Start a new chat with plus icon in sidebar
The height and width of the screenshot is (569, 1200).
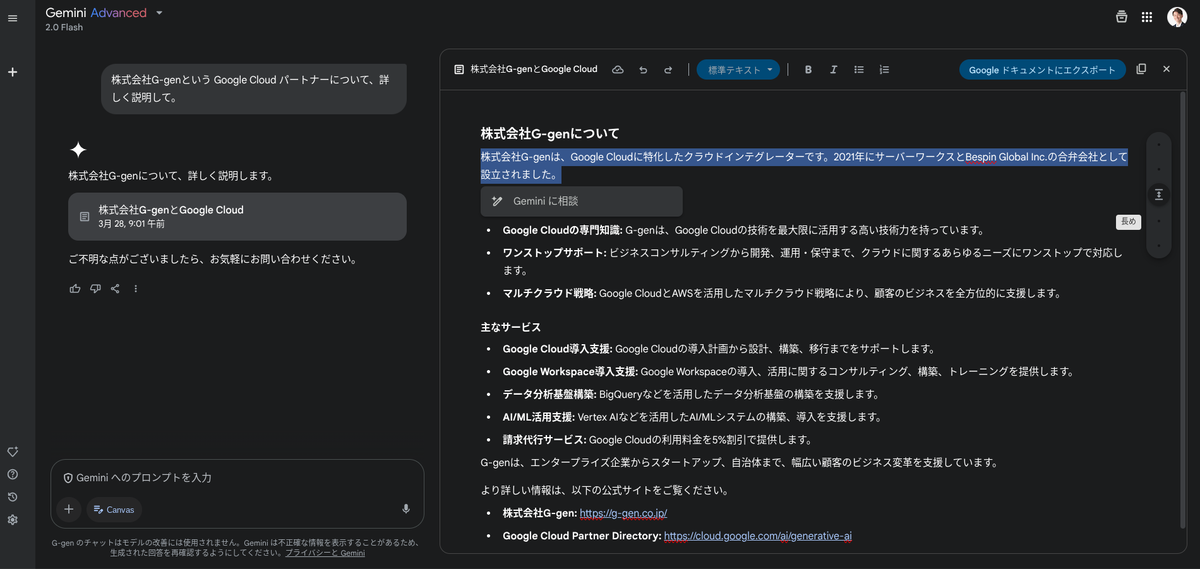(x=12, y=72)
